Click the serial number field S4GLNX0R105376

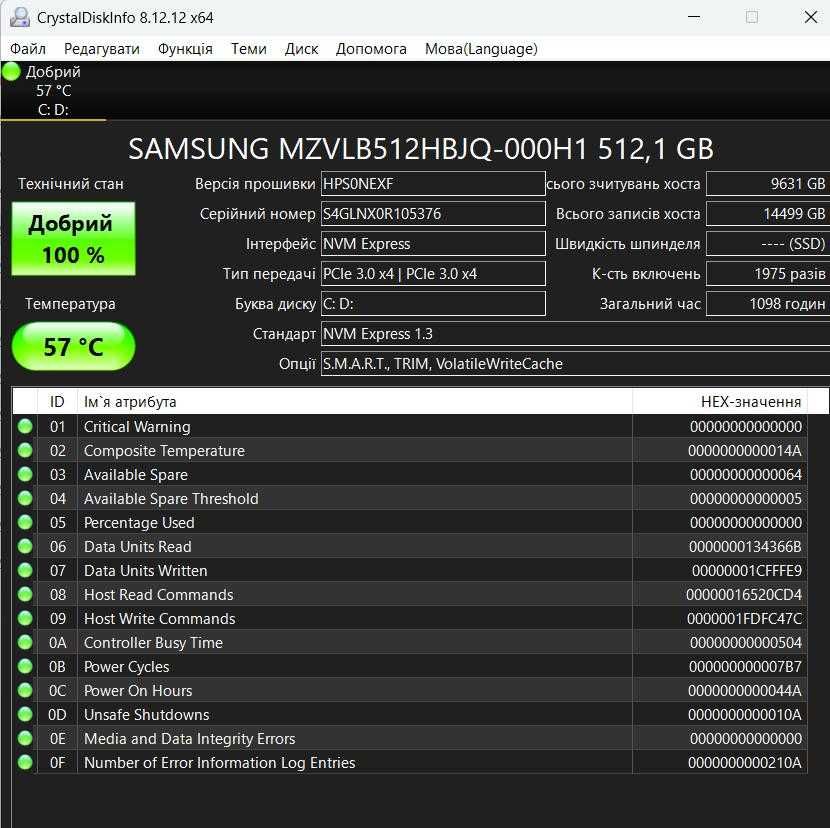pyautogui.click(x=433, y=214)
